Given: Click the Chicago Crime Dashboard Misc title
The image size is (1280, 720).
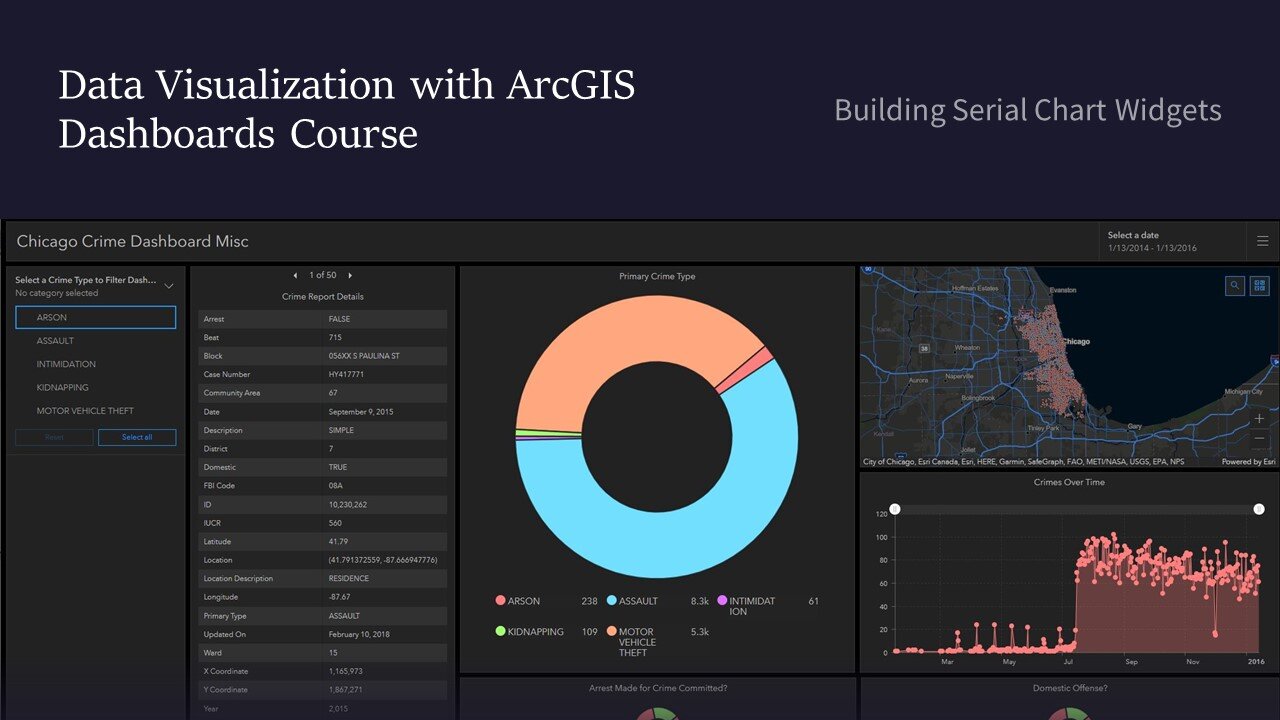Looking at the screenshot, I should 133,241.
